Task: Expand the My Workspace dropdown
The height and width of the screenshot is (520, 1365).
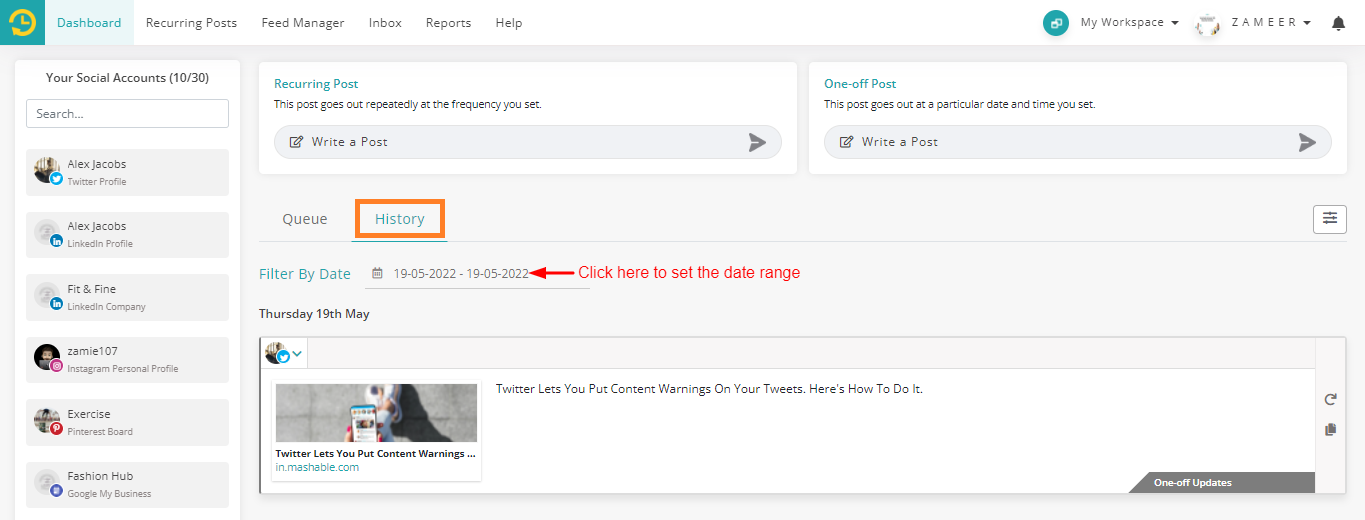Action: [1129, 22]
